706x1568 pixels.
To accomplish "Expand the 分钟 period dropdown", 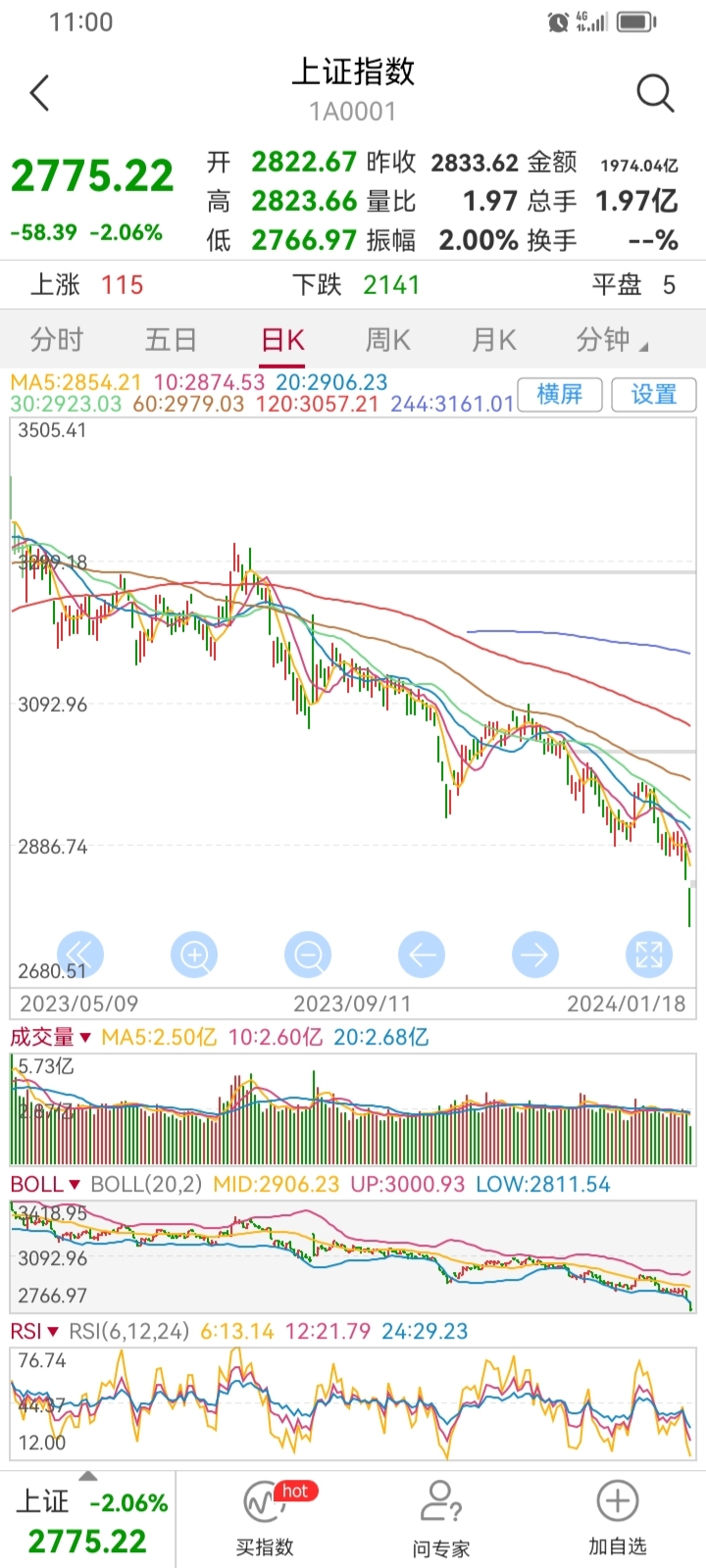I will click(612, 340).
